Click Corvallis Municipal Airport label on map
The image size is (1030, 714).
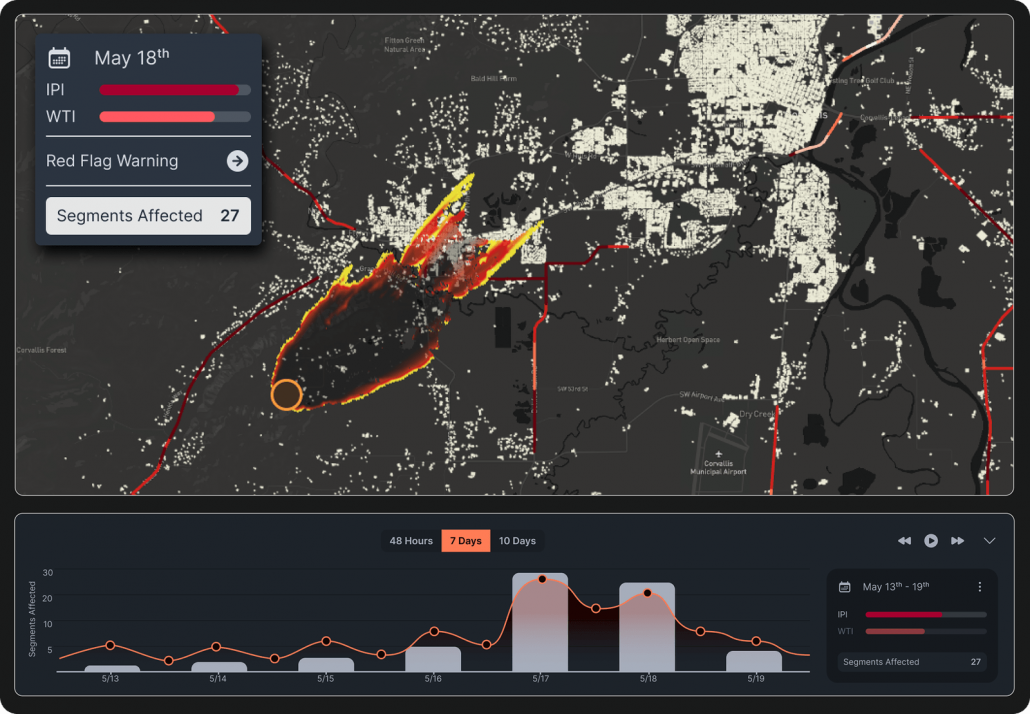[718, 467]
